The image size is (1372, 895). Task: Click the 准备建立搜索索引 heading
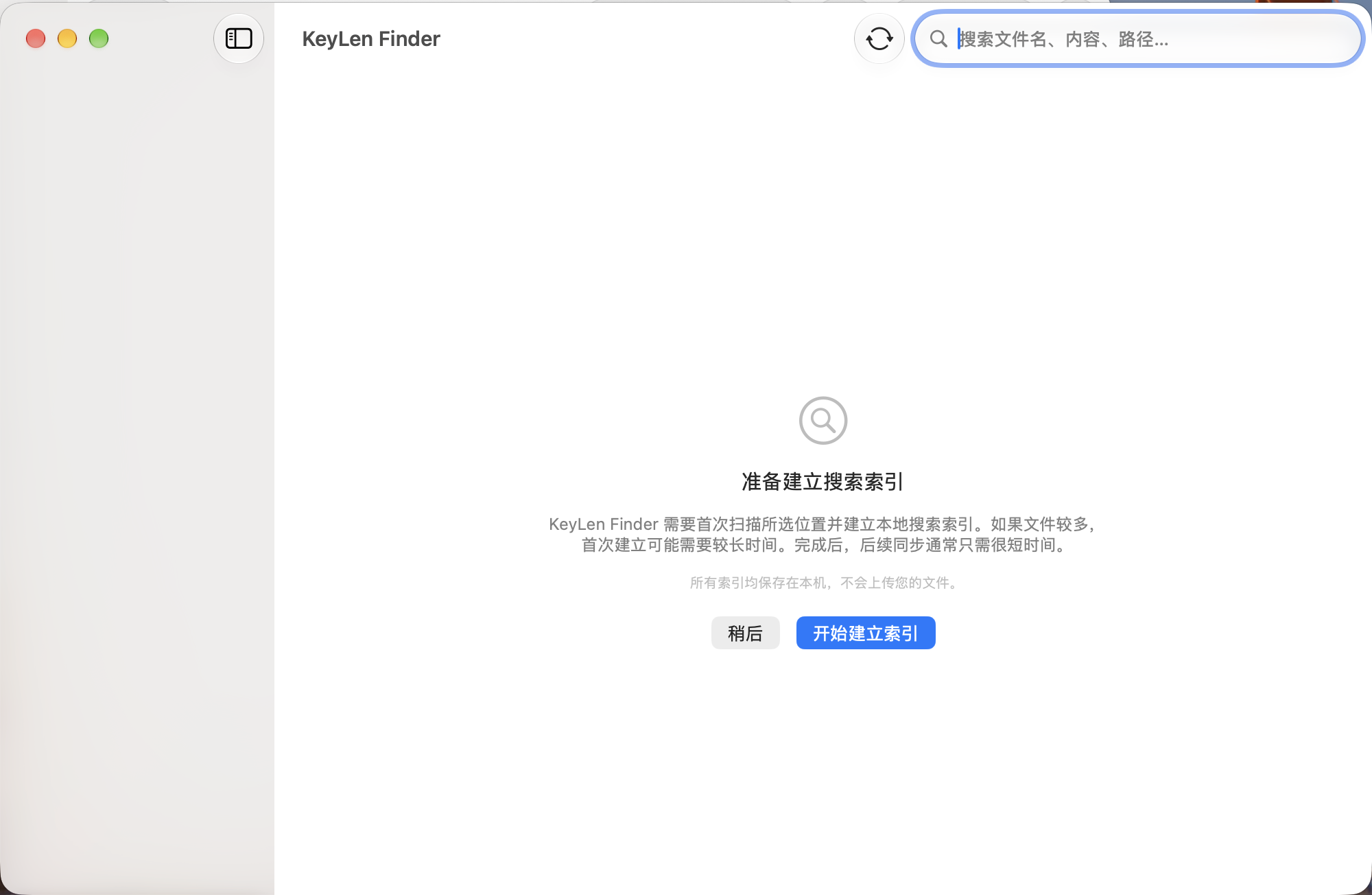[823, 482]
